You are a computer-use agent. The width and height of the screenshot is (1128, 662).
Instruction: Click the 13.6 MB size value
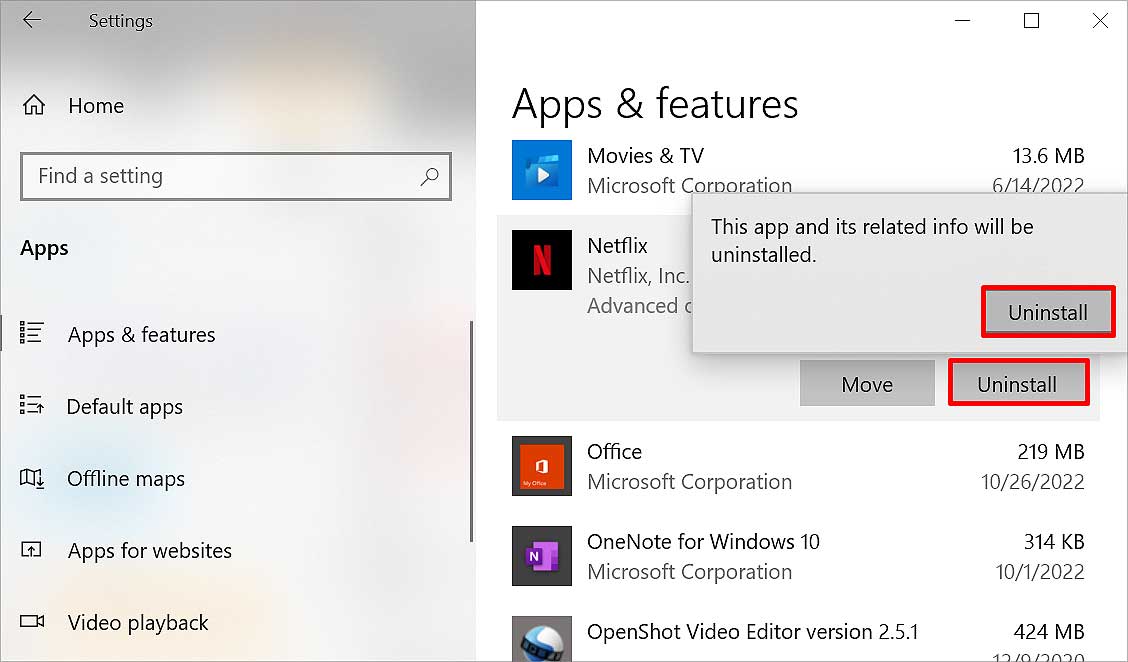pyautogui.click(x=1048, y=155)
